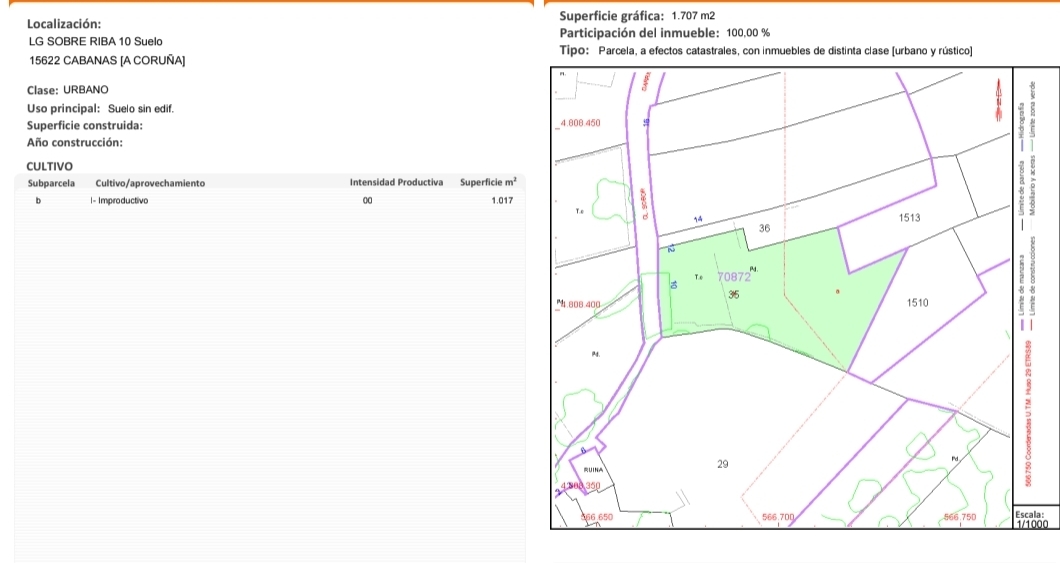The height and width of the screenshot is (563, 1060).
Task: Click the green 'Límite zona verde' legend entry
Action: click(x=1032, y=115)
